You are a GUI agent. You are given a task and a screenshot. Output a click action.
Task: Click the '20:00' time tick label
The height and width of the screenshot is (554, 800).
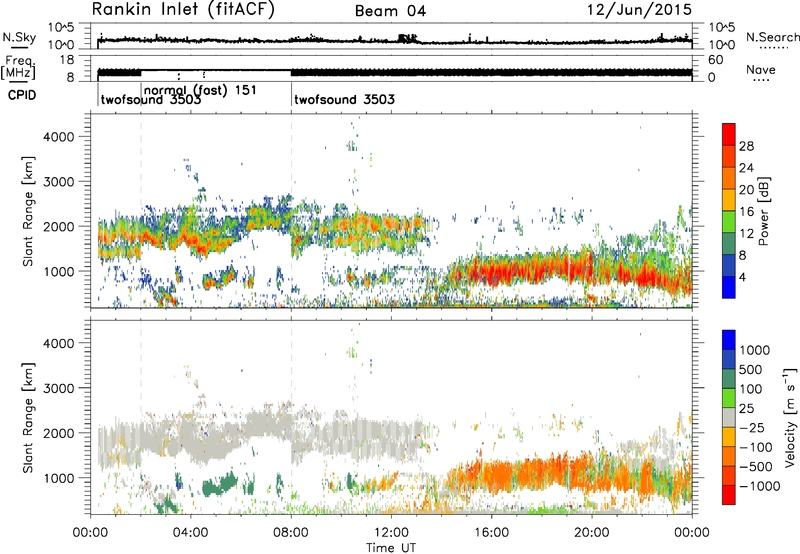coord(591,533)
